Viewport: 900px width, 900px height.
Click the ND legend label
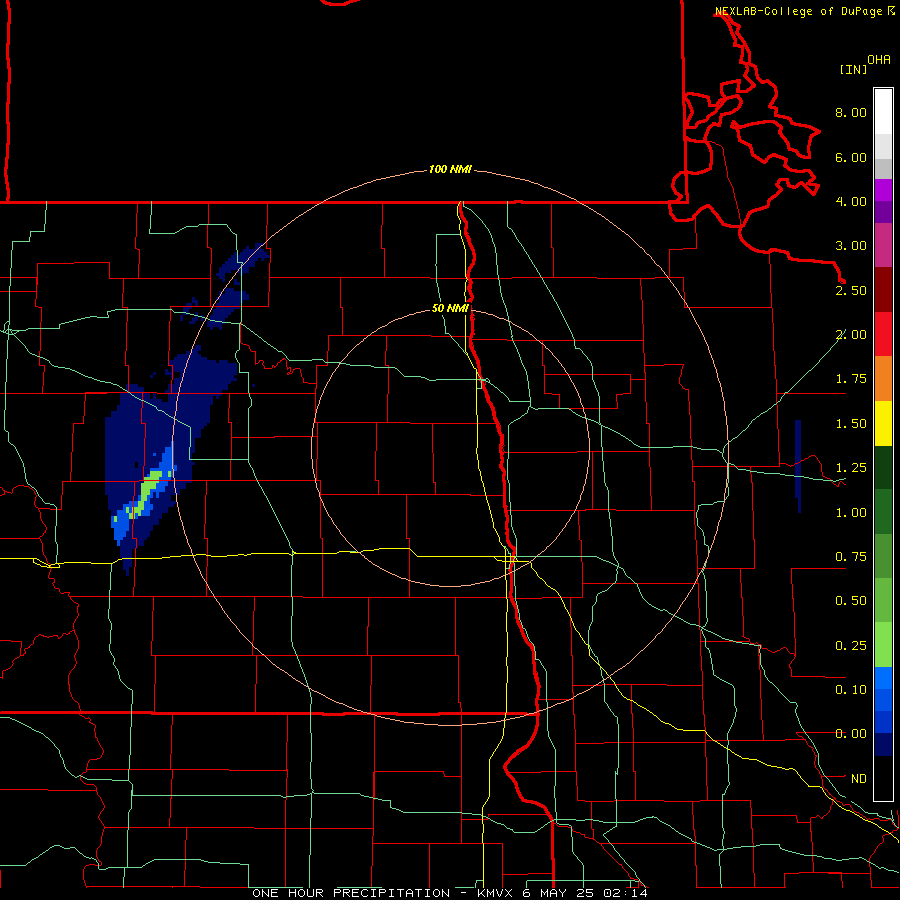[x=858, y=779]
